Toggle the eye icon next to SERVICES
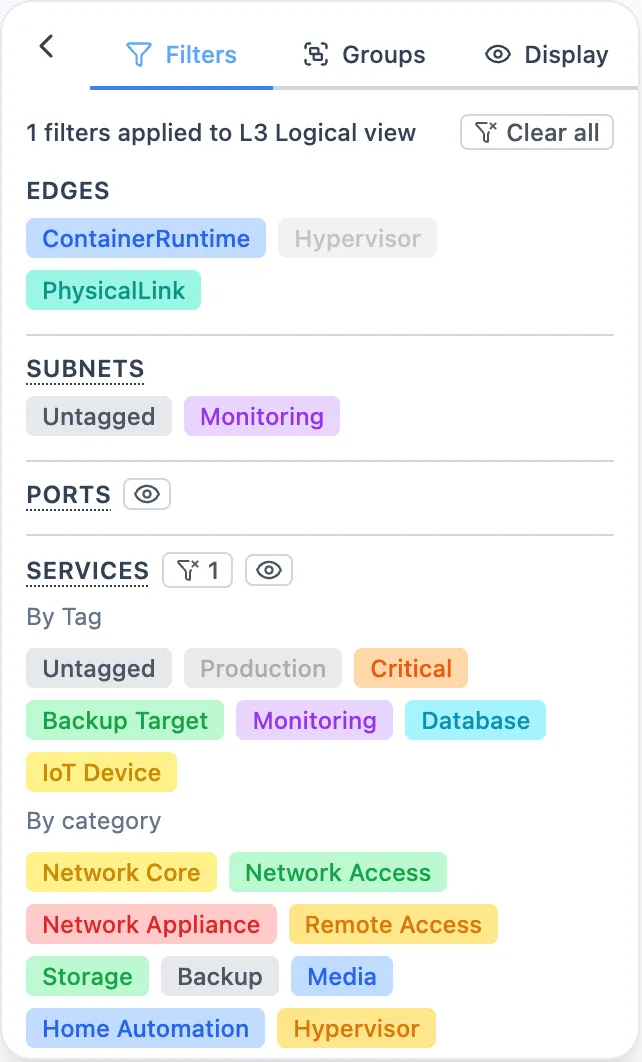 tap(268, 571)
